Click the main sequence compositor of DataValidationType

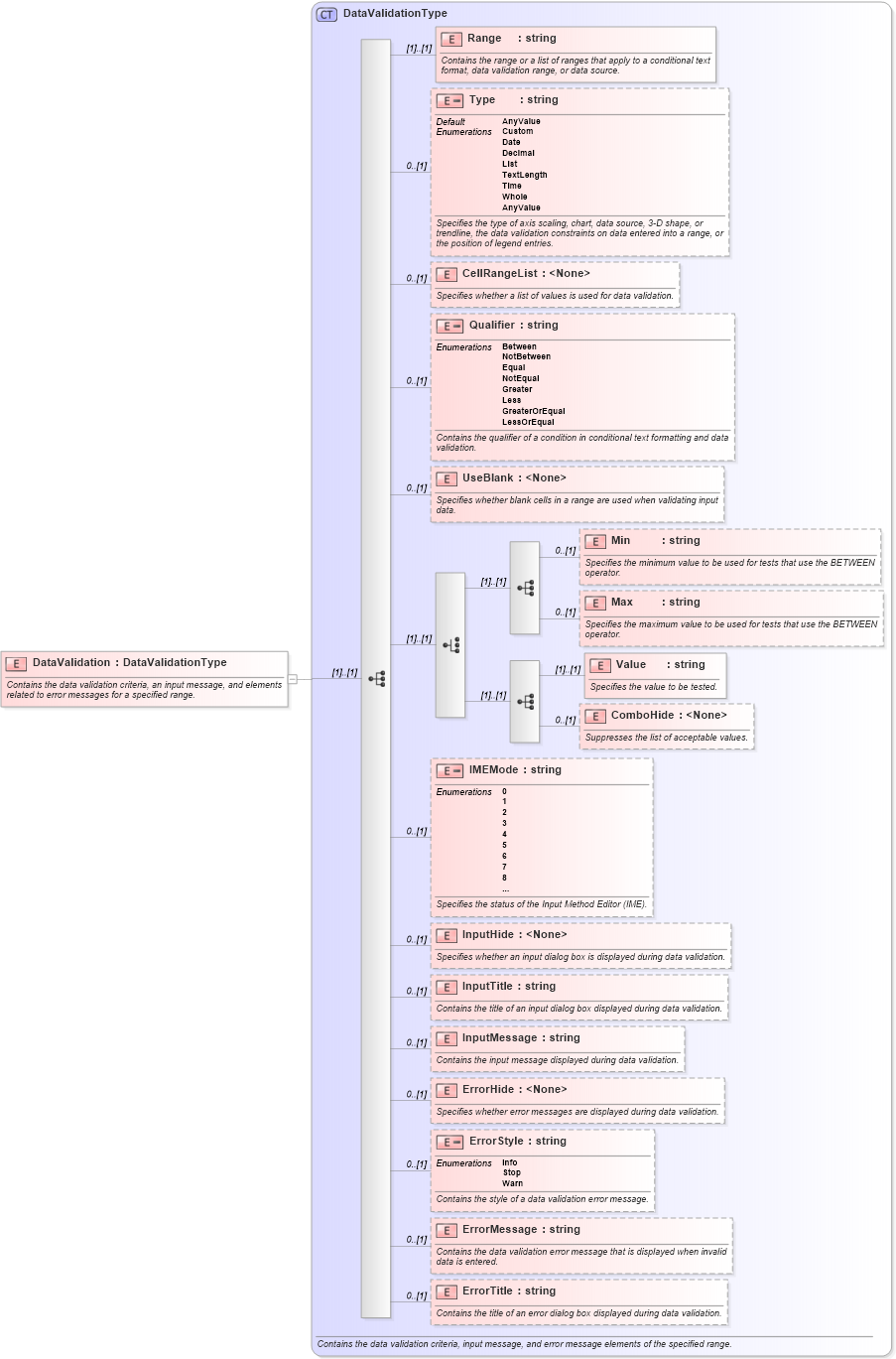click(375, 679)
